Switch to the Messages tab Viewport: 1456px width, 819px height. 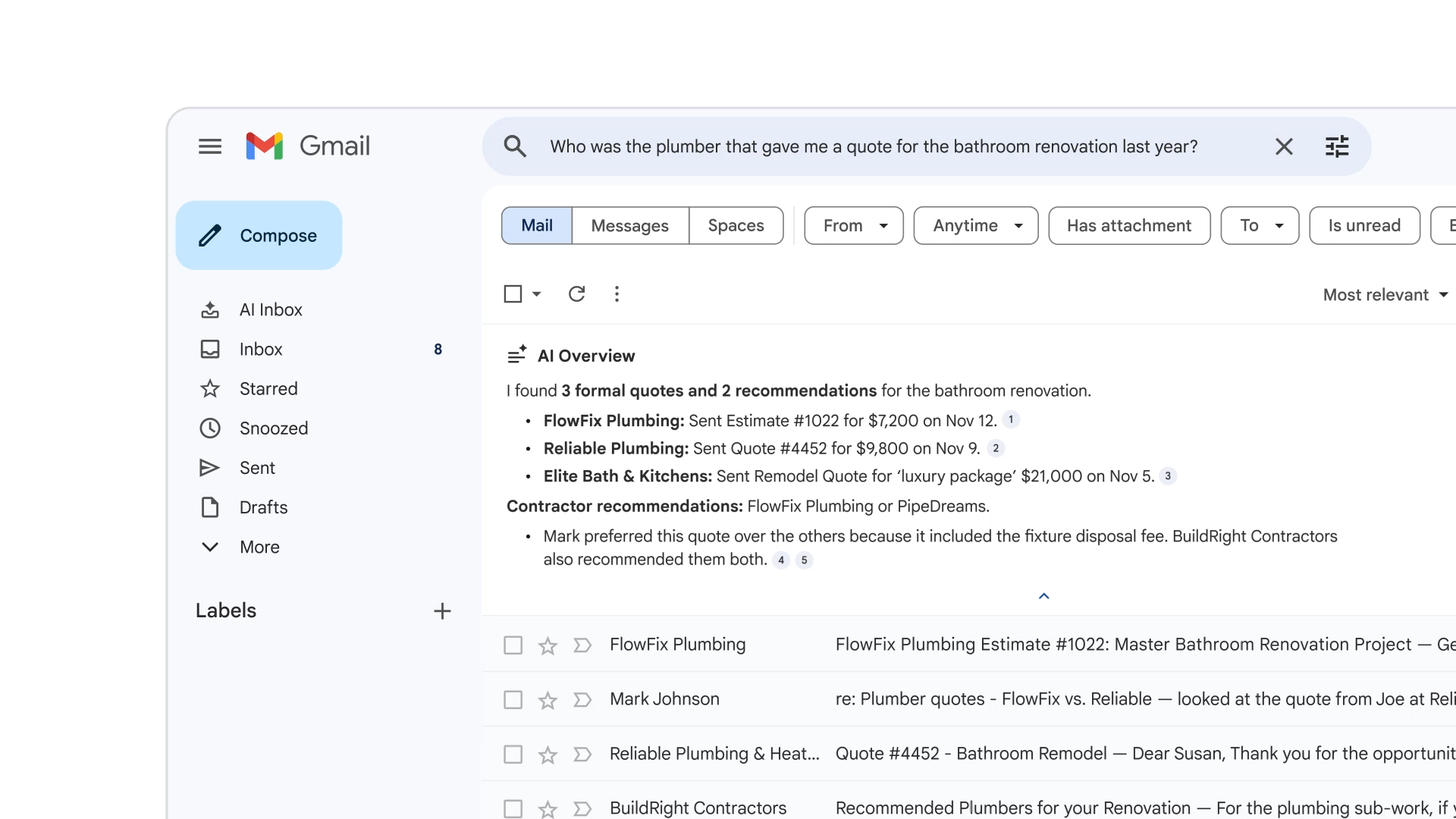tap(630, 225)
